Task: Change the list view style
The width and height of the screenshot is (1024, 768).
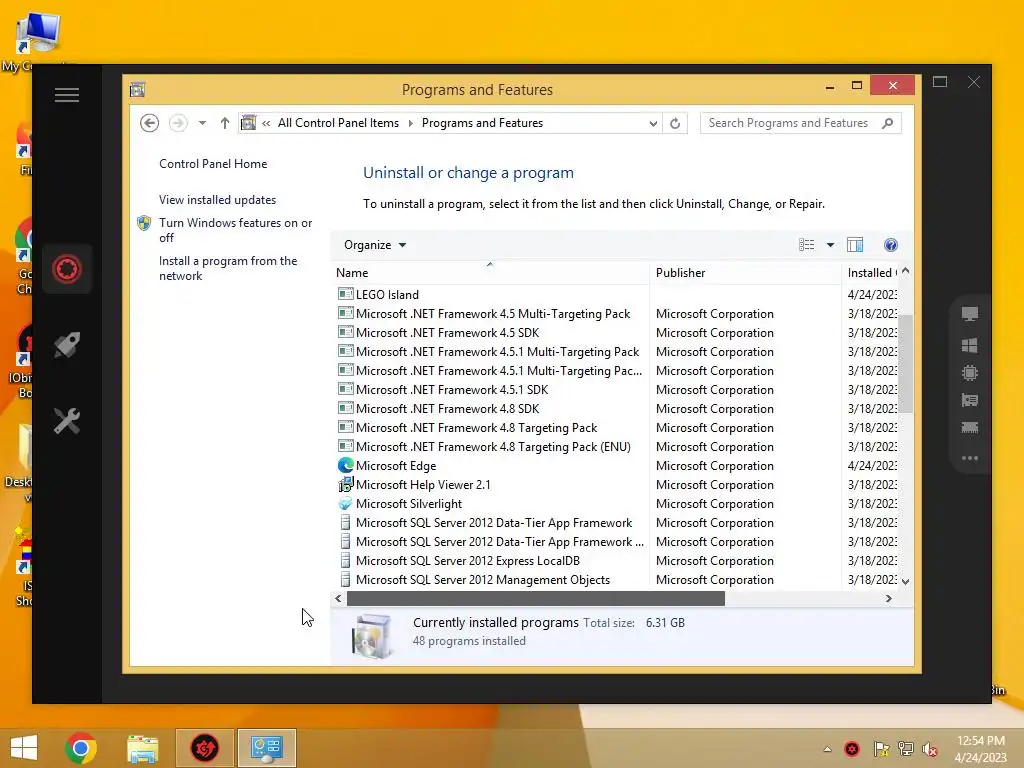Action: 807,245
